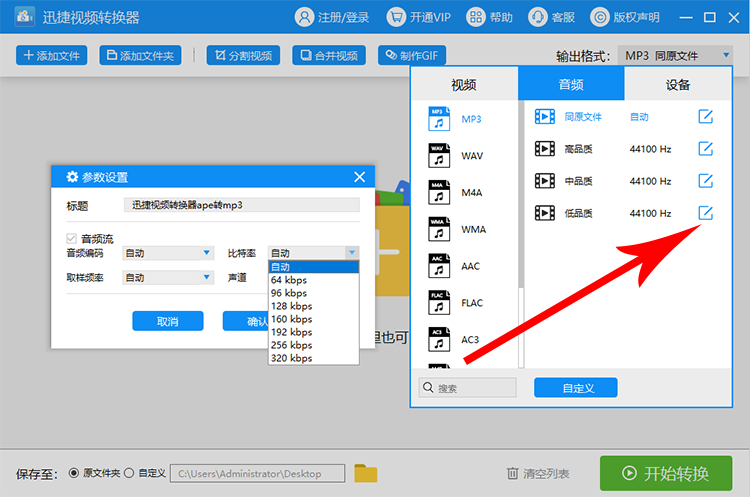Image resolution: width=750 pixels, height=497 pixels.
Task: Choose 自动 in the bitrate list
Action: coord(313,266)
